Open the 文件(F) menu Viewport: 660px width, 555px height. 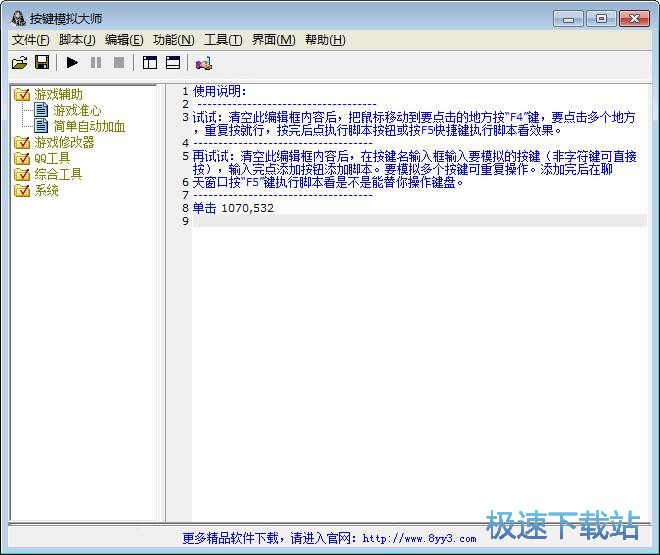[x=30, y=40]
